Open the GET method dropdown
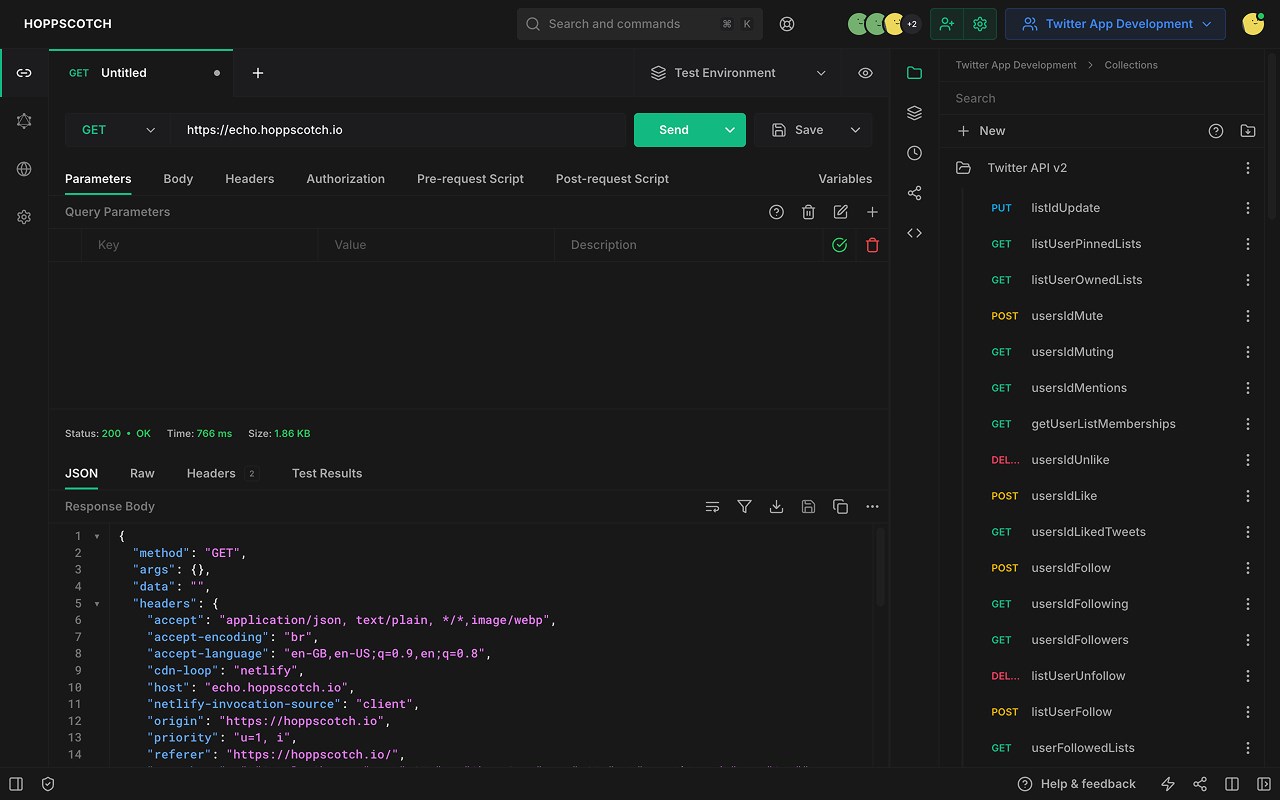The width and height of the screenshot is (1280, 800). click(118, 130)
